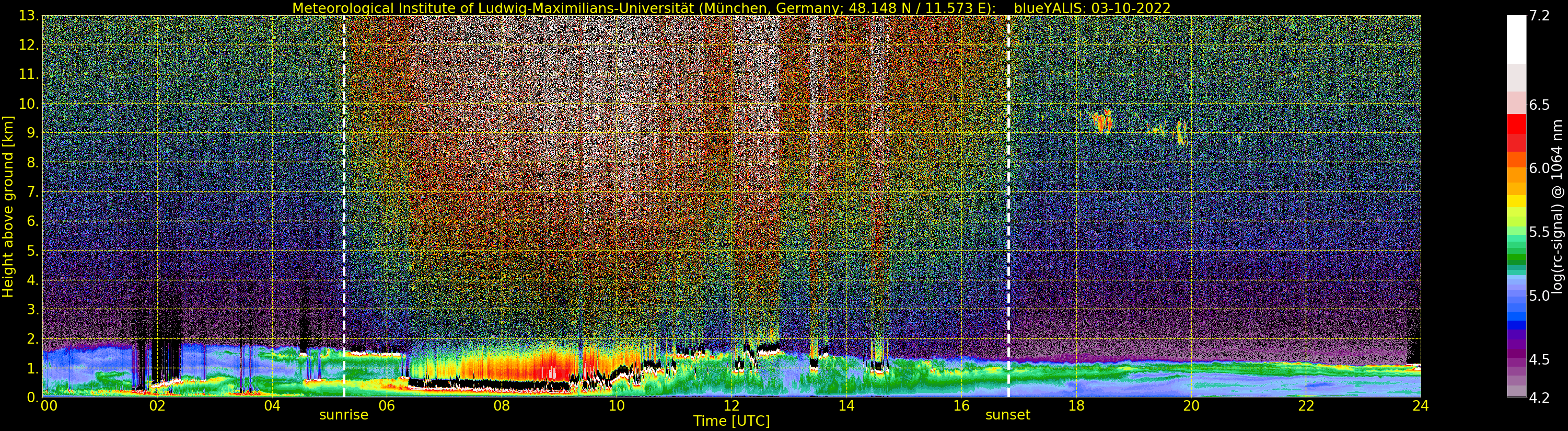
Task: Click the colorbar tick label 7.2
Action: point(1539,16)
